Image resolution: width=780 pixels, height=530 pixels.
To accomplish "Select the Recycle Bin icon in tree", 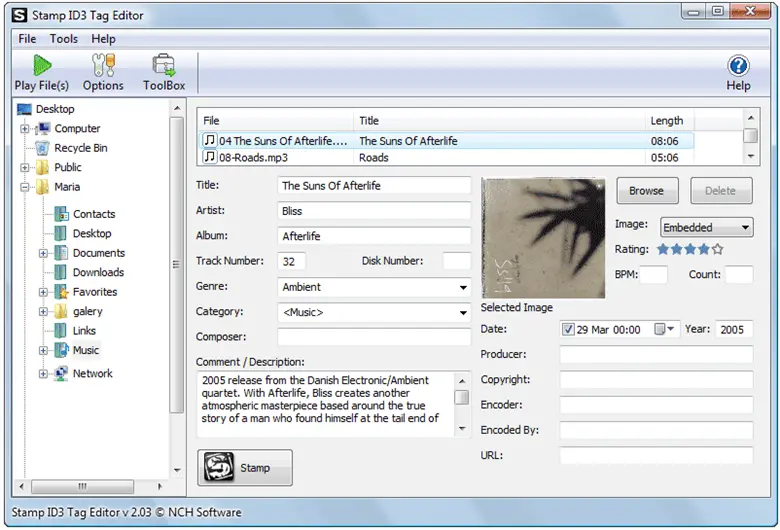I will 42,148.
